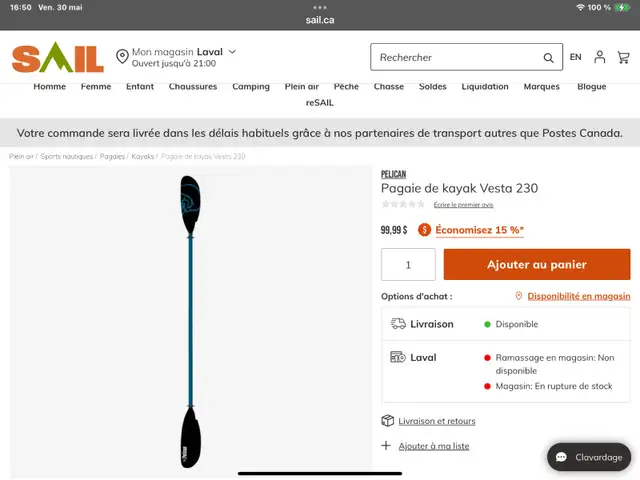Click the search magnifier icon
This screenshot has width=640, height=480.
point(548,58)
